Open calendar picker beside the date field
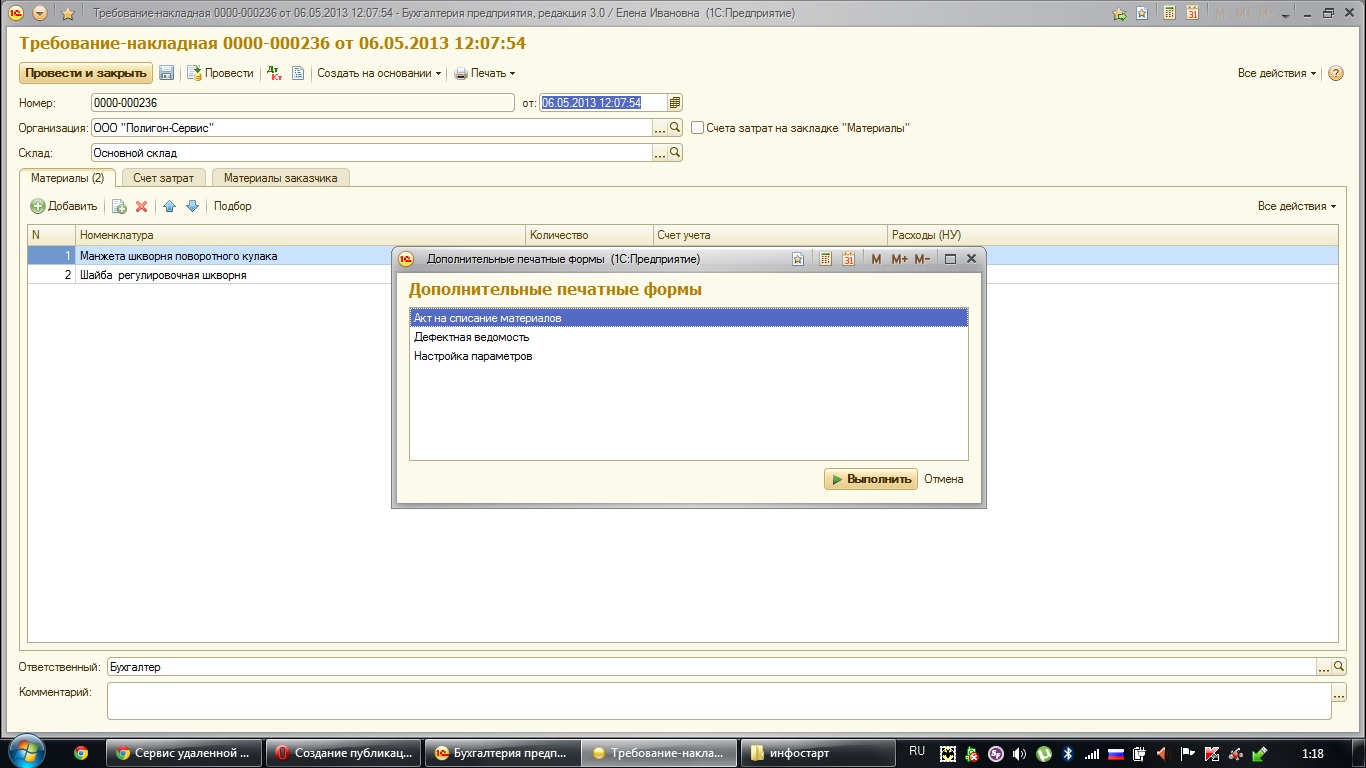 675,103
